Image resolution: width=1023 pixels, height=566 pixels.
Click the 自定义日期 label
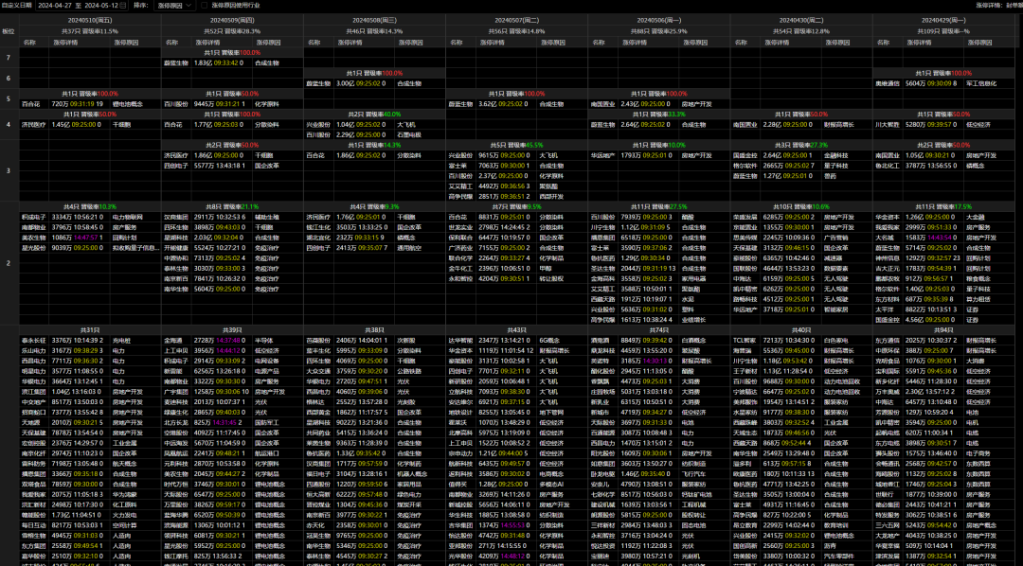tap(15, 5)
